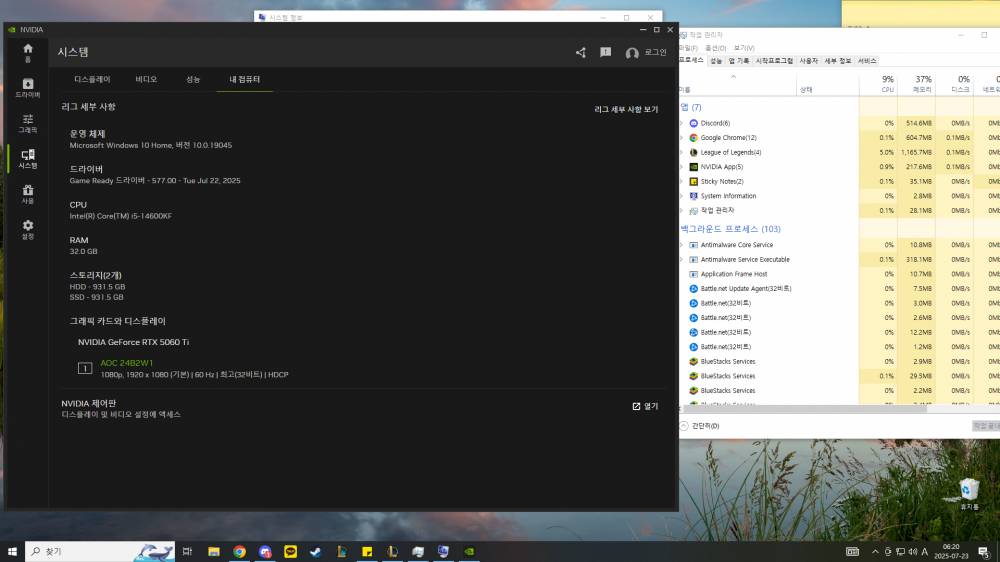
Task: Click the taskbar search box 찾기
Action: click(99, 552)
